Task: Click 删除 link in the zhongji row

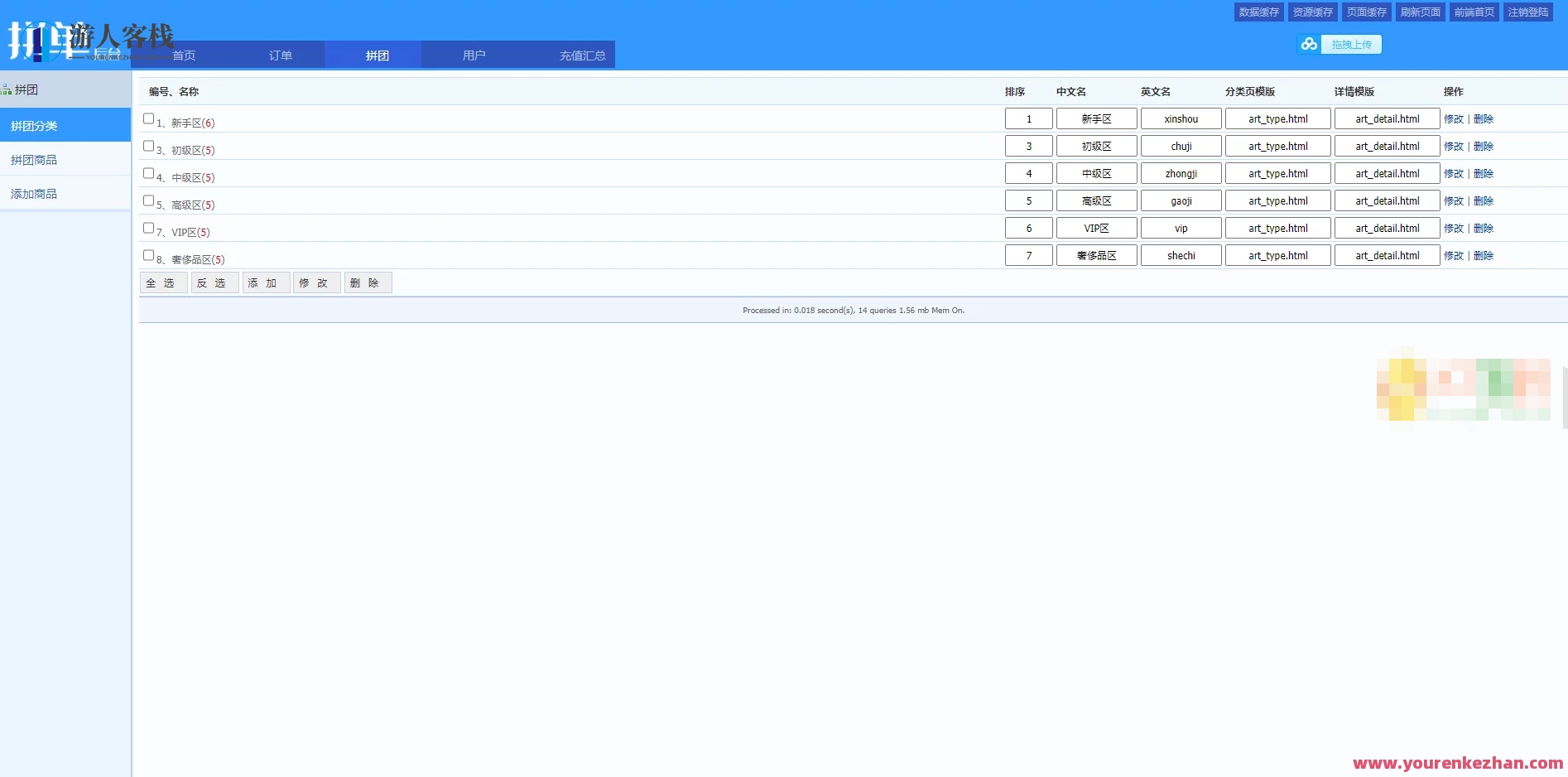Action: pyautogui.click(x=1484, y=173)
